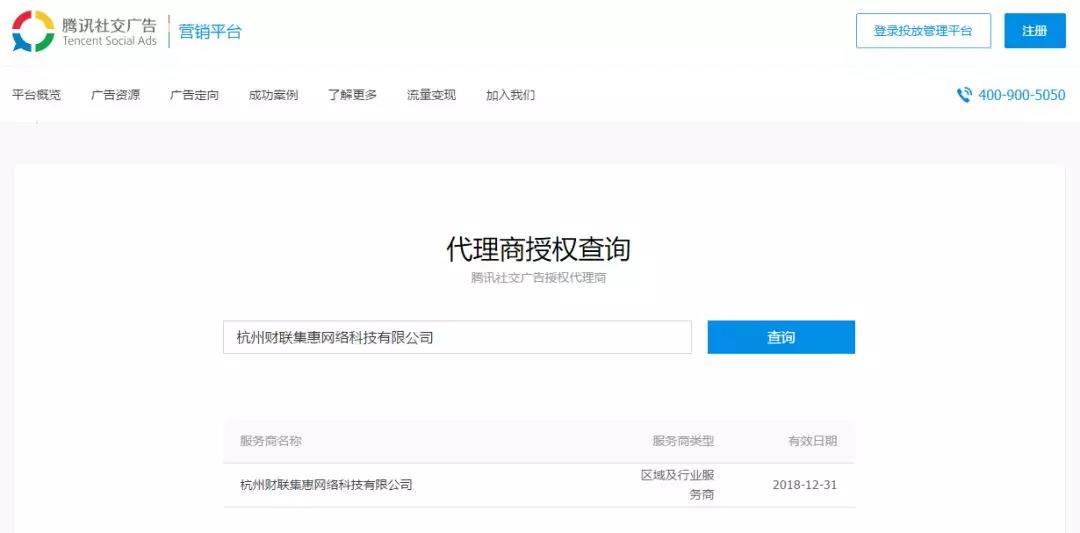Open 成功案例 from the navigation

pyautogui.click(x=274, y=95)
